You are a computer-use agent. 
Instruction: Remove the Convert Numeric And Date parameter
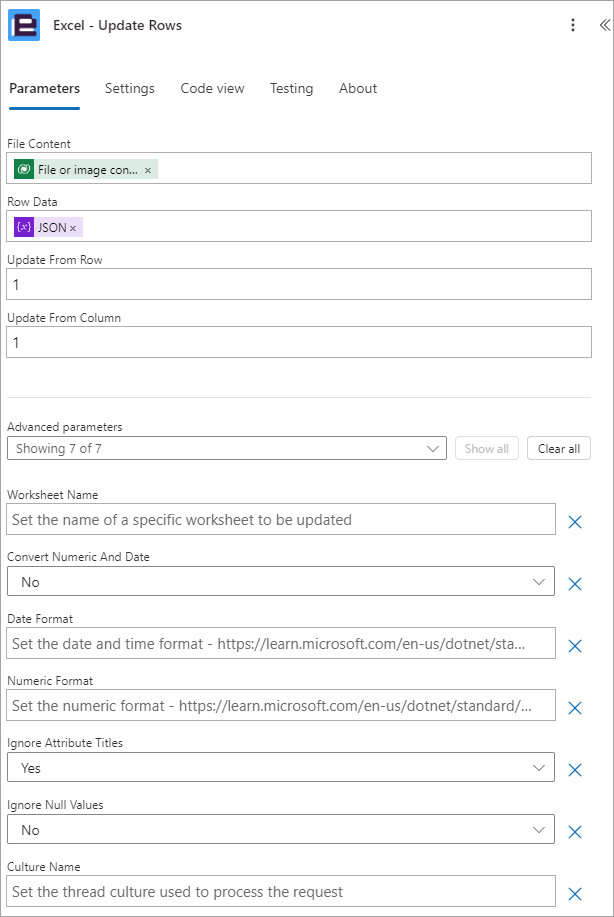575,584
